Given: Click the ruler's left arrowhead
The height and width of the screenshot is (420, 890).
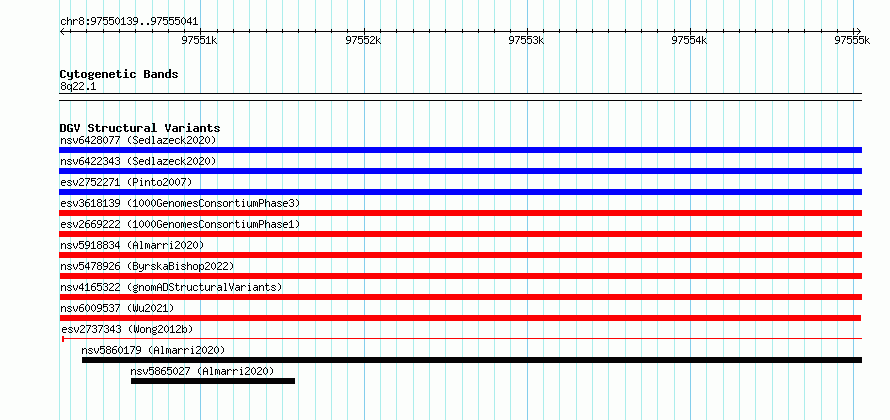Looking at the screenshot, I should [x=62, y=31].
